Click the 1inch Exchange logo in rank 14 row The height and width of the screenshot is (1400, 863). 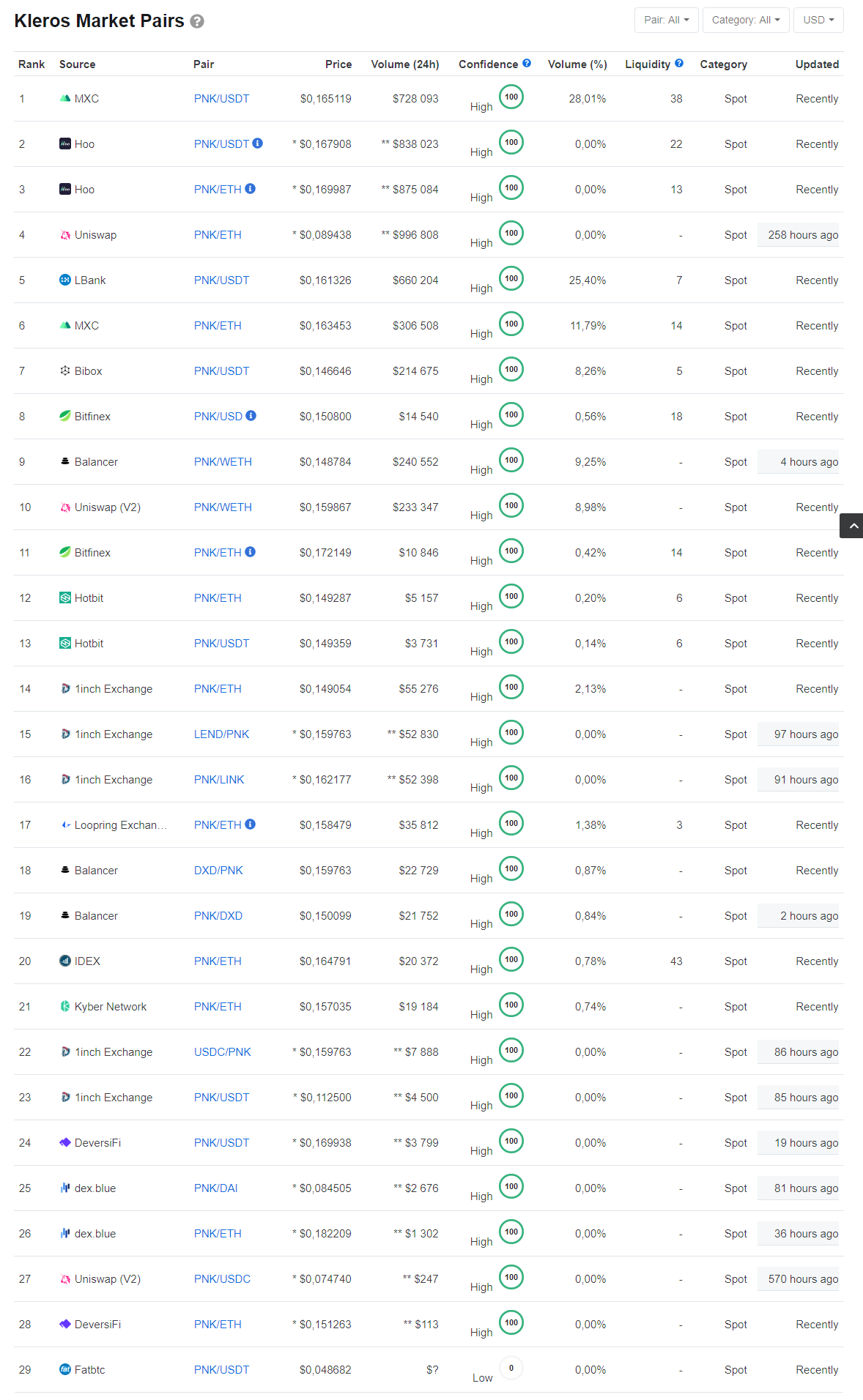click(x=65, y=689)
